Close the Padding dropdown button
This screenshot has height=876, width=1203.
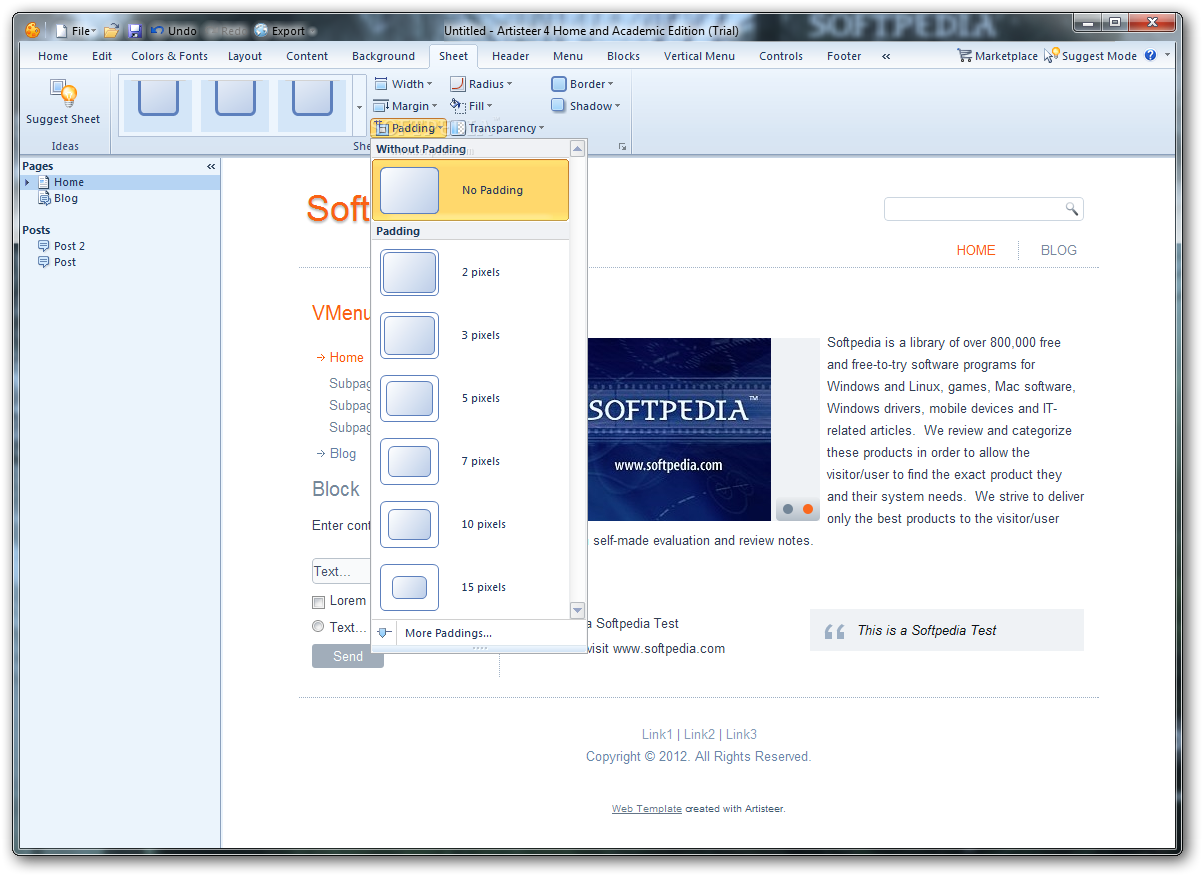[408, 128]
